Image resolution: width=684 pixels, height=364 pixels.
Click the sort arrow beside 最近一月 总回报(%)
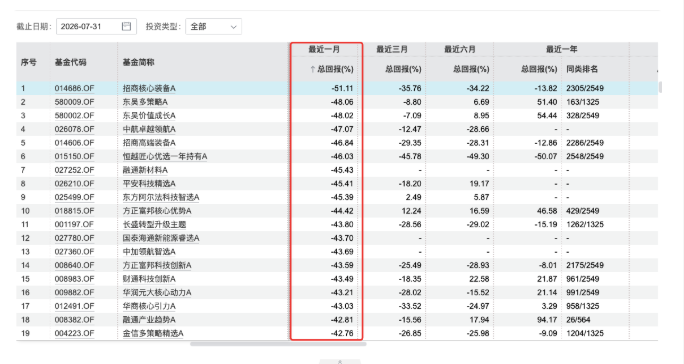(312, 69)
